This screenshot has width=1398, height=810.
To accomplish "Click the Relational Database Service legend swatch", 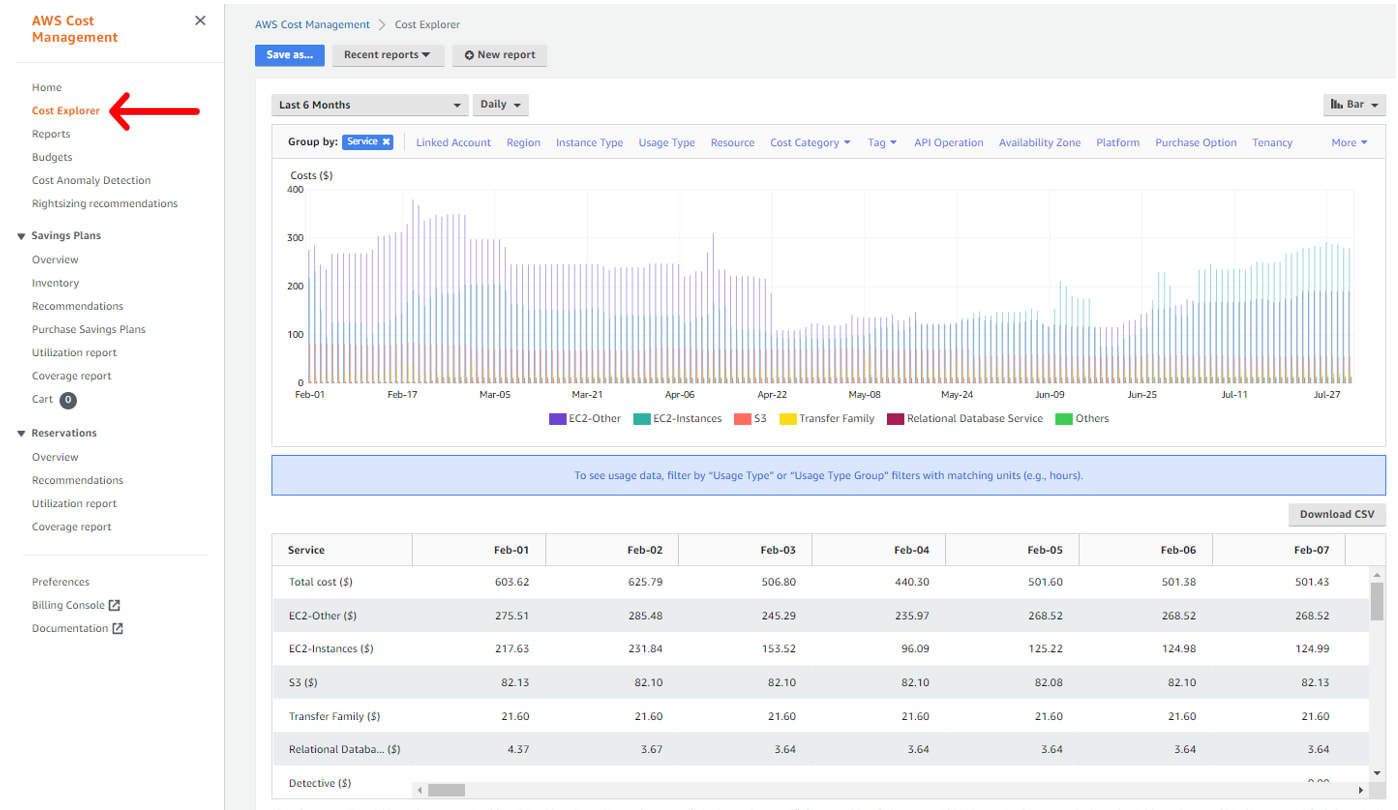I will click(x=896, y=419).
